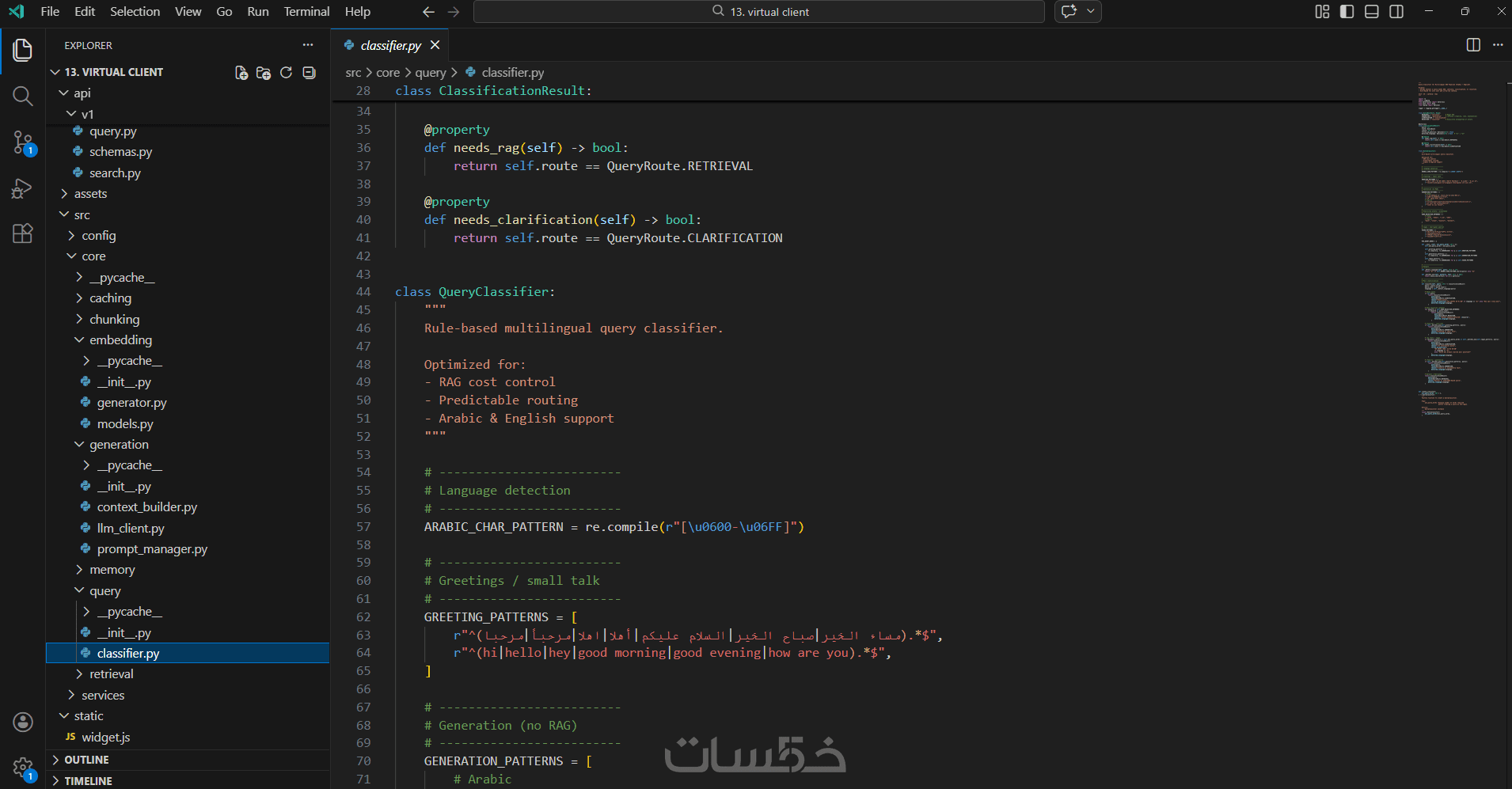
Task: Open the Search view in activity bar
Action: tap(23, 97)
